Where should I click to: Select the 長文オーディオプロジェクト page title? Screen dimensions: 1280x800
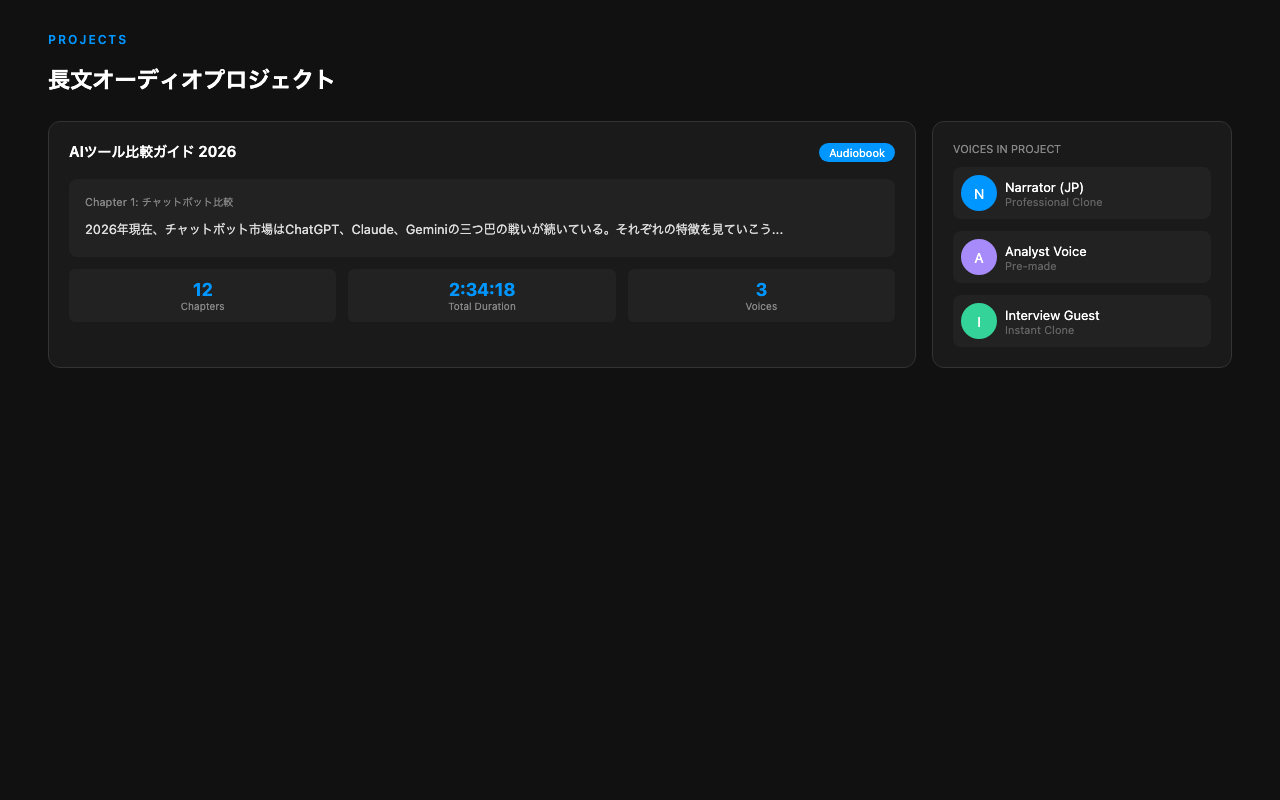pos(190,79)
